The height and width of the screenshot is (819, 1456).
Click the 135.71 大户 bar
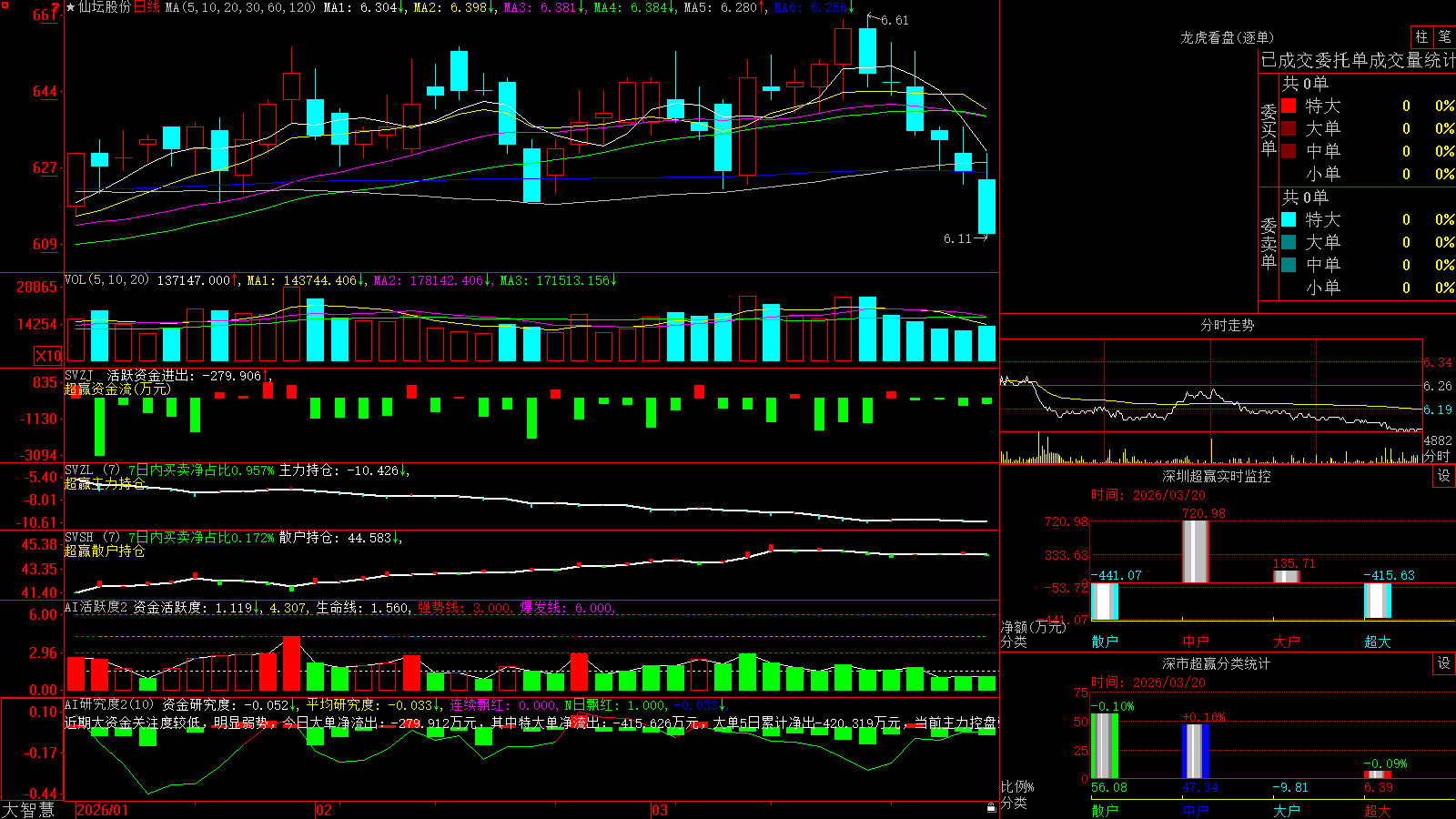[x=1286, y=576]
